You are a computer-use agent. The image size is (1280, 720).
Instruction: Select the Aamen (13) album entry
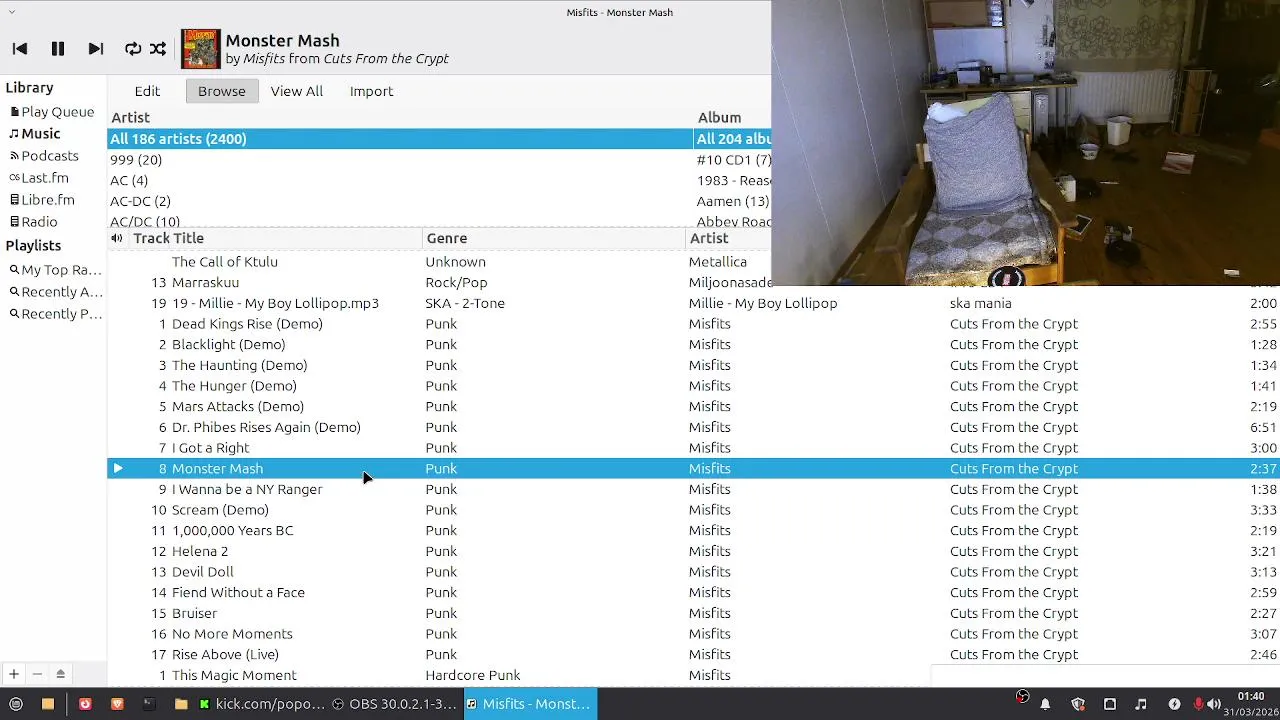733,201
